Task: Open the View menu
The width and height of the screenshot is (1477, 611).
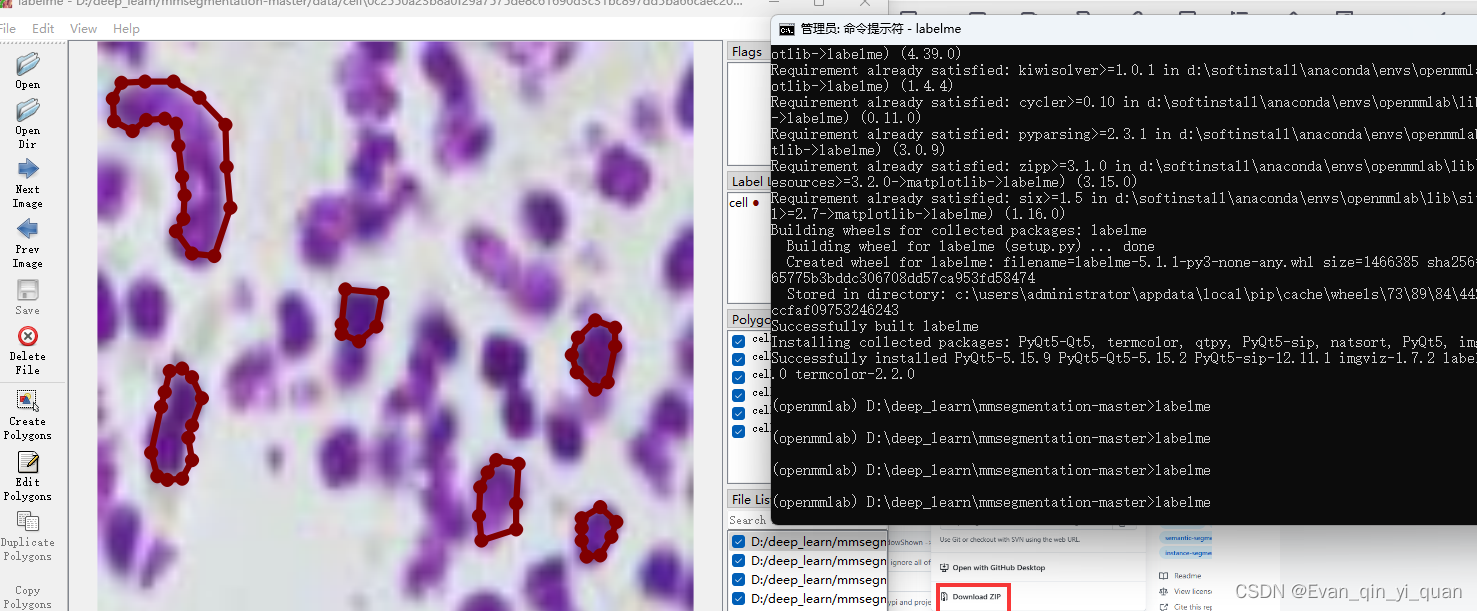Action: 83,28
